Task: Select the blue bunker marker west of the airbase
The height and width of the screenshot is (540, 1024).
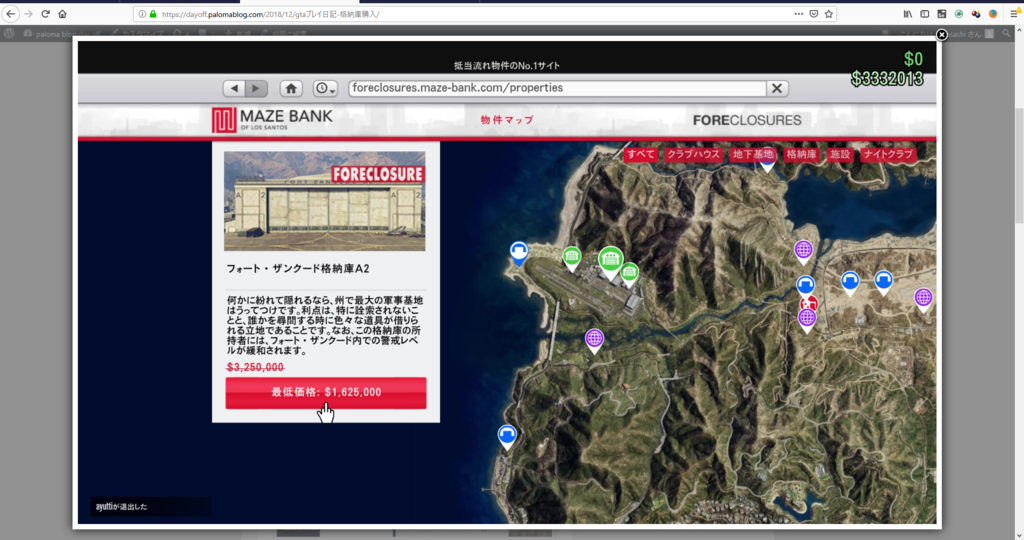Action: point(519,253)
